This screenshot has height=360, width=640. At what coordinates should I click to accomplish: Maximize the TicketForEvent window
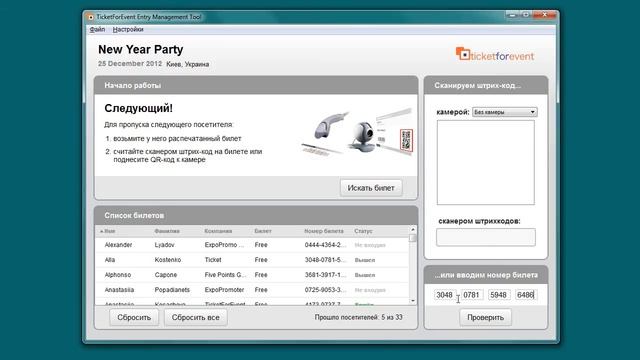[x=526, y=15]
